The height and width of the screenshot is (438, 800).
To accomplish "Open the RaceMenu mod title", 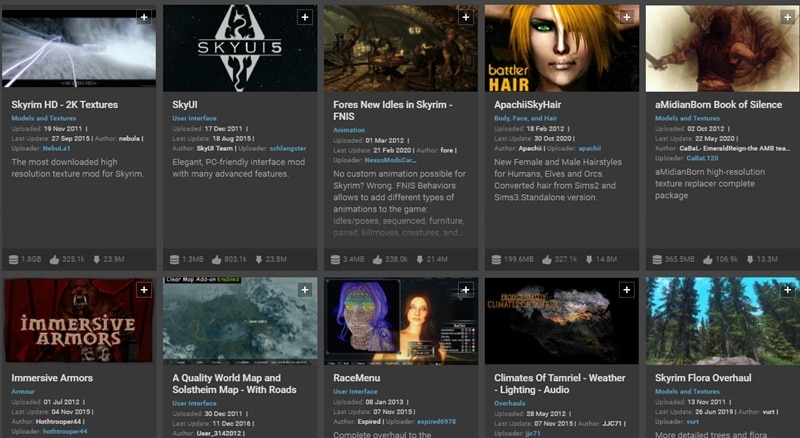I will [x=357, y=378].
